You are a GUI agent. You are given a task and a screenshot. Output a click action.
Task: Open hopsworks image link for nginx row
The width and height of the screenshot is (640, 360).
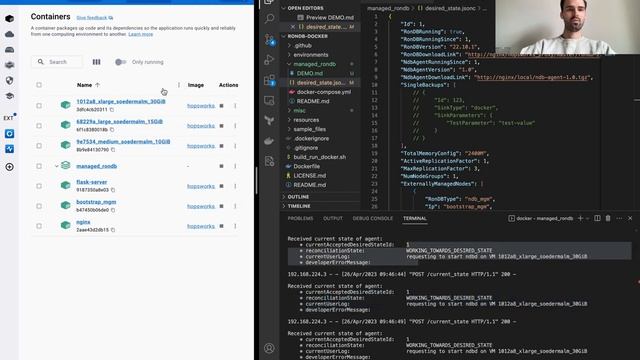pos(201,226)
